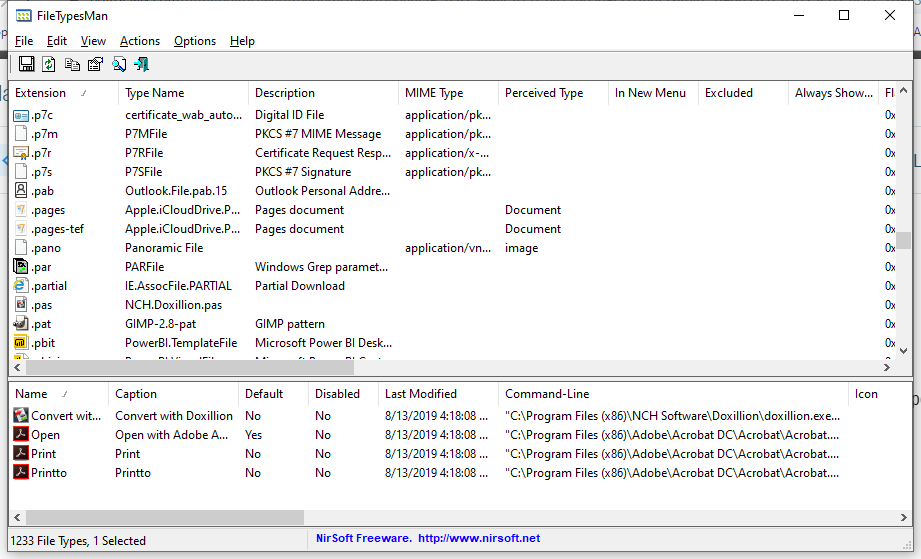
Task: Click the 'Open with Adobe A...' caption cell
Action: click(172, 435)
